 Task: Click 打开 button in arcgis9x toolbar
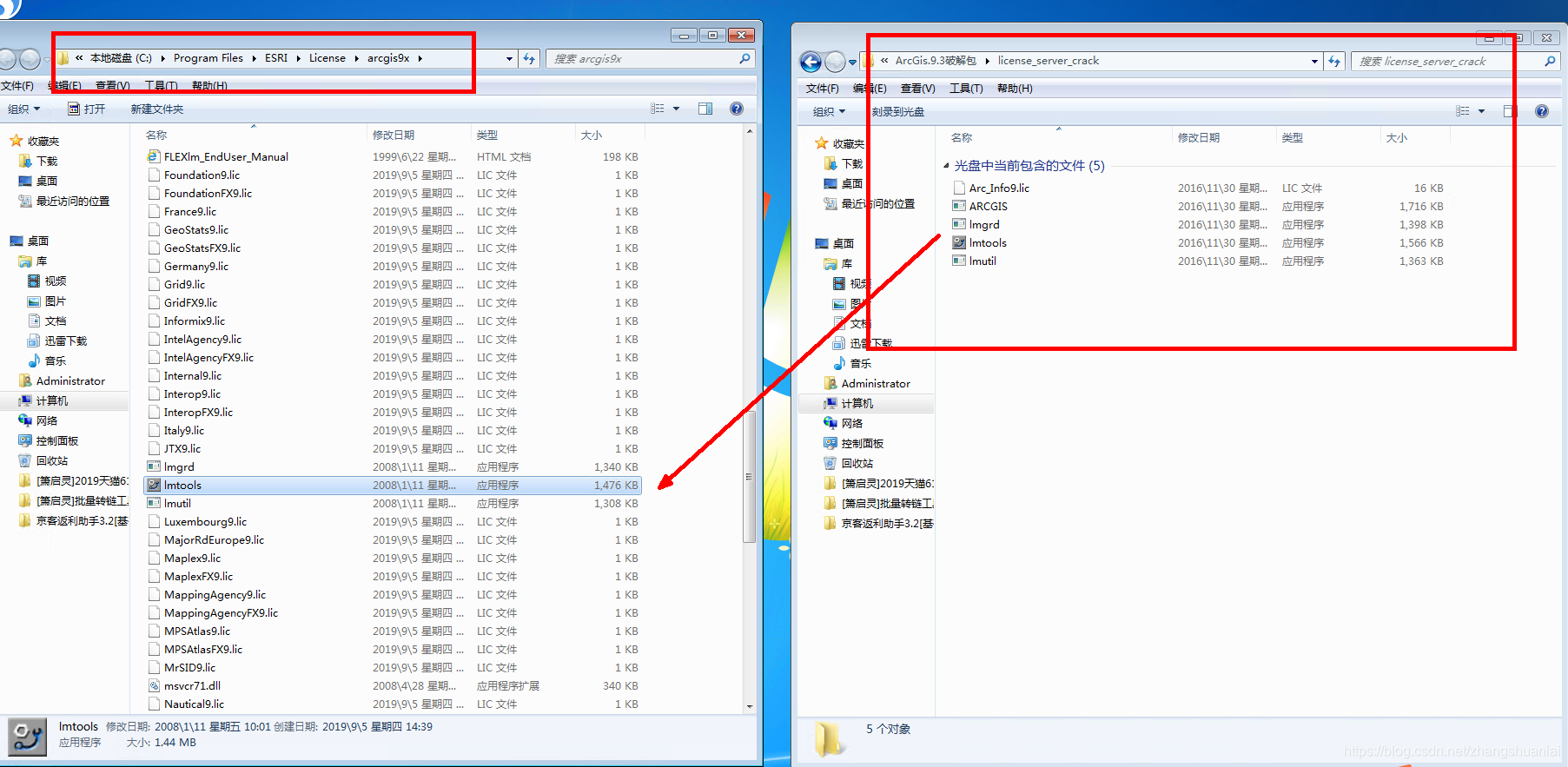click(87, 109)
